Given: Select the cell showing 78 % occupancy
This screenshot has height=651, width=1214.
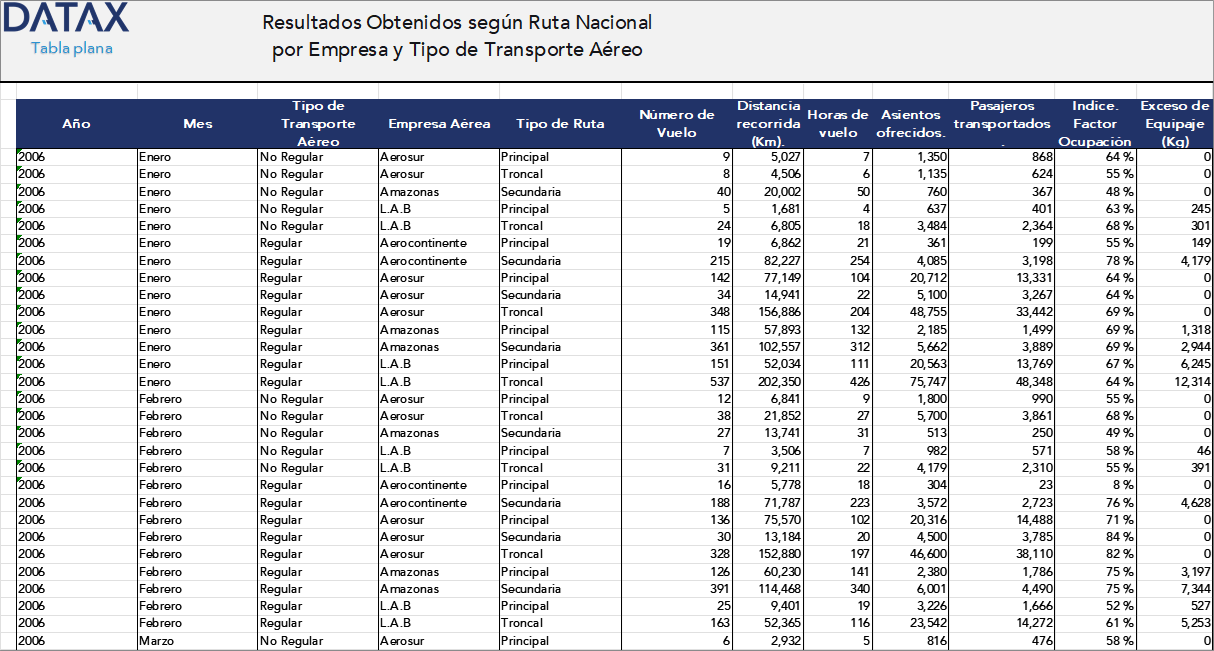Looking at the screenshot, I should (1095, 260).
